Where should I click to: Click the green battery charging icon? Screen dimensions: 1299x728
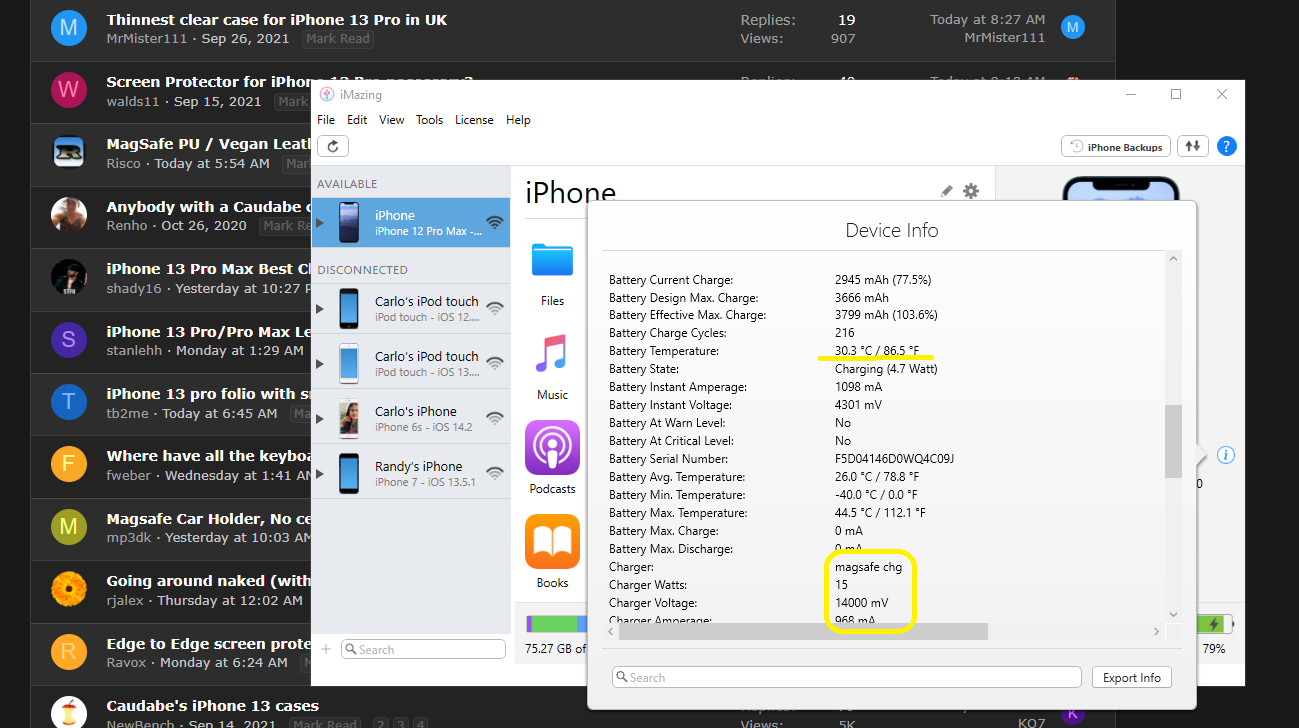tap(1214, 624)
